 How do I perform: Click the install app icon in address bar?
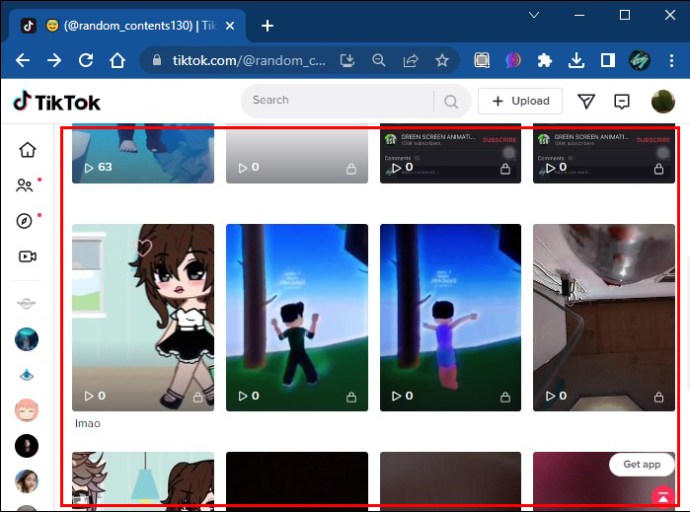347,60
